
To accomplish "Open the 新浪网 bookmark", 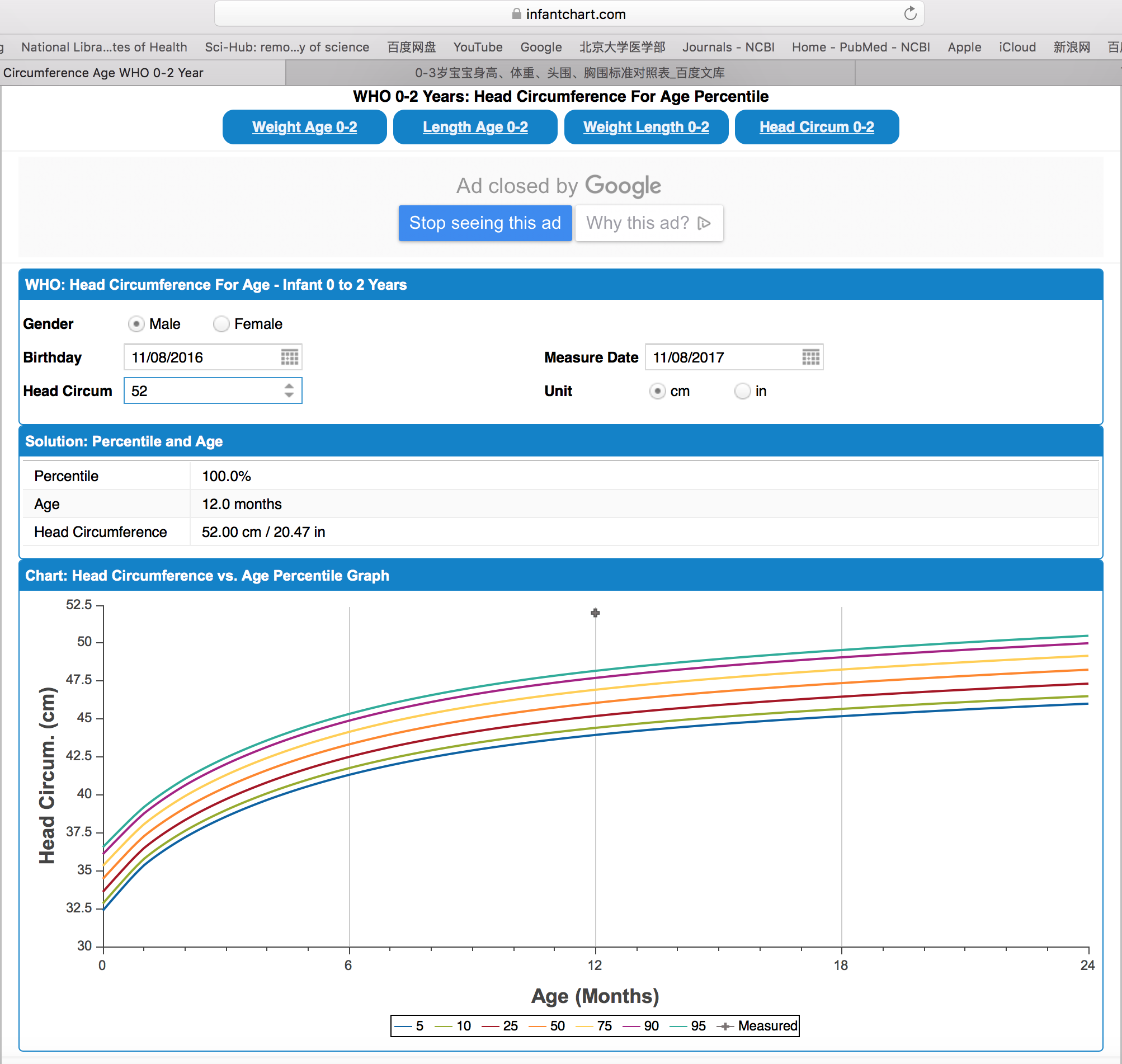I will [1072, 47].
